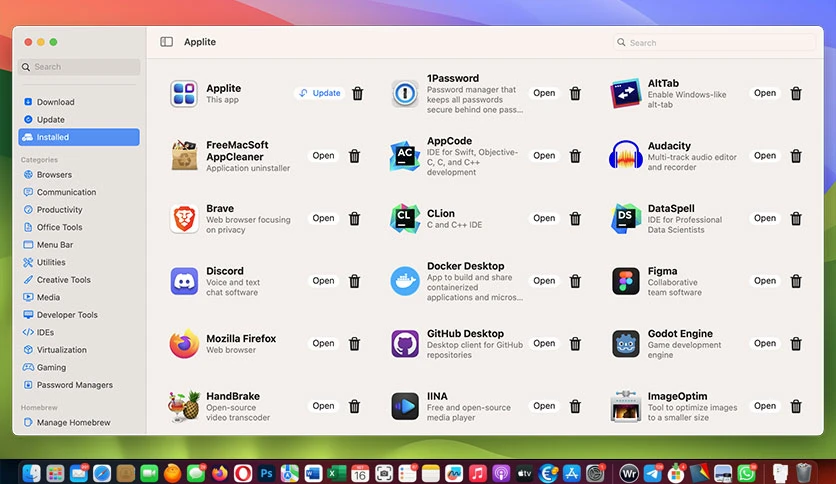Open Mozilla Firefox from the list
The height and width of the screenshot is (484, 836).
point(323,343)
